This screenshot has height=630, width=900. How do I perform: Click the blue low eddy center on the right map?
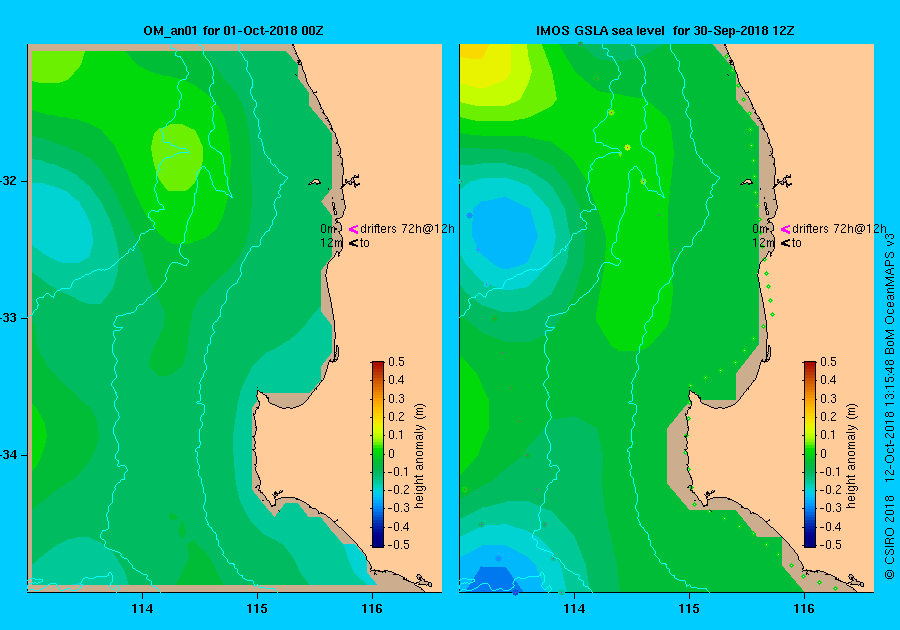pyautogui.click(x=505, y=232)
